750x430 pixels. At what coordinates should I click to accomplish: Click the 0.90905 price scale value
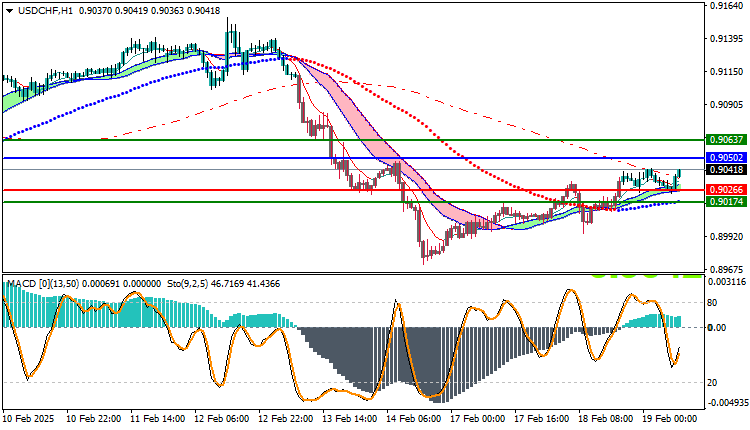tap(726, 105)
